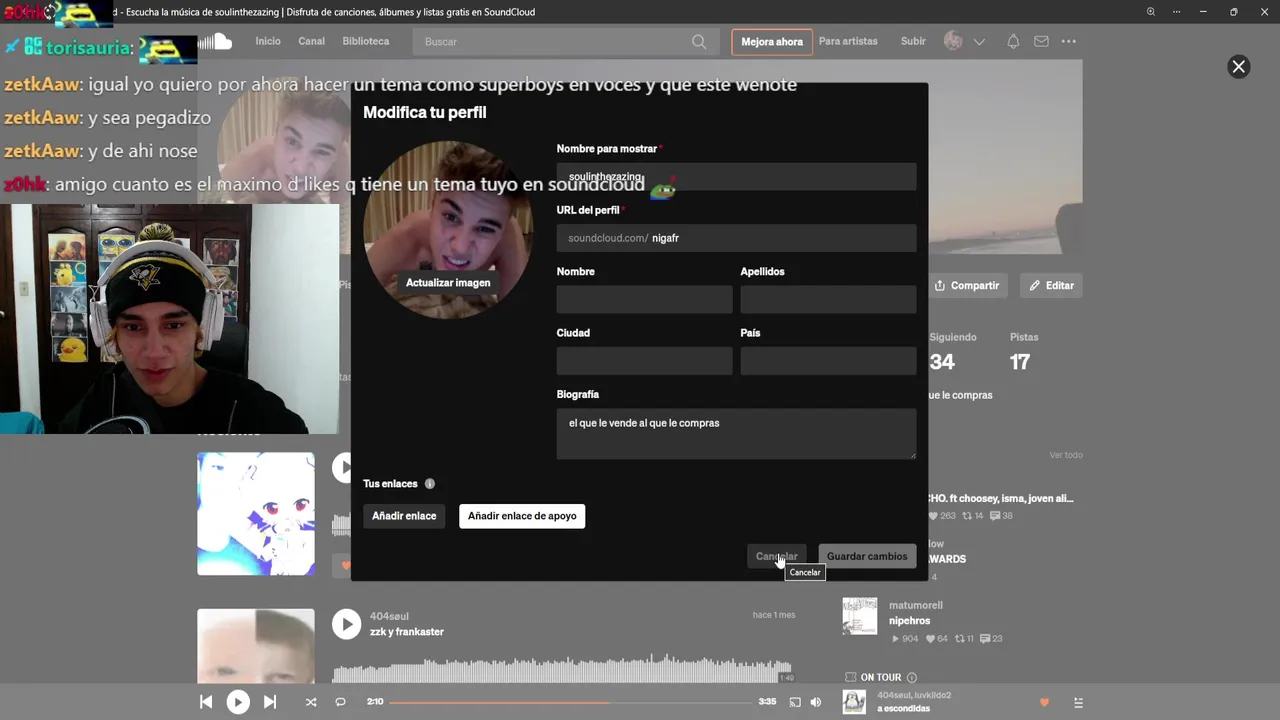
Task: Open the Siguiendo 34 stat
Action: tap(951, 352)
